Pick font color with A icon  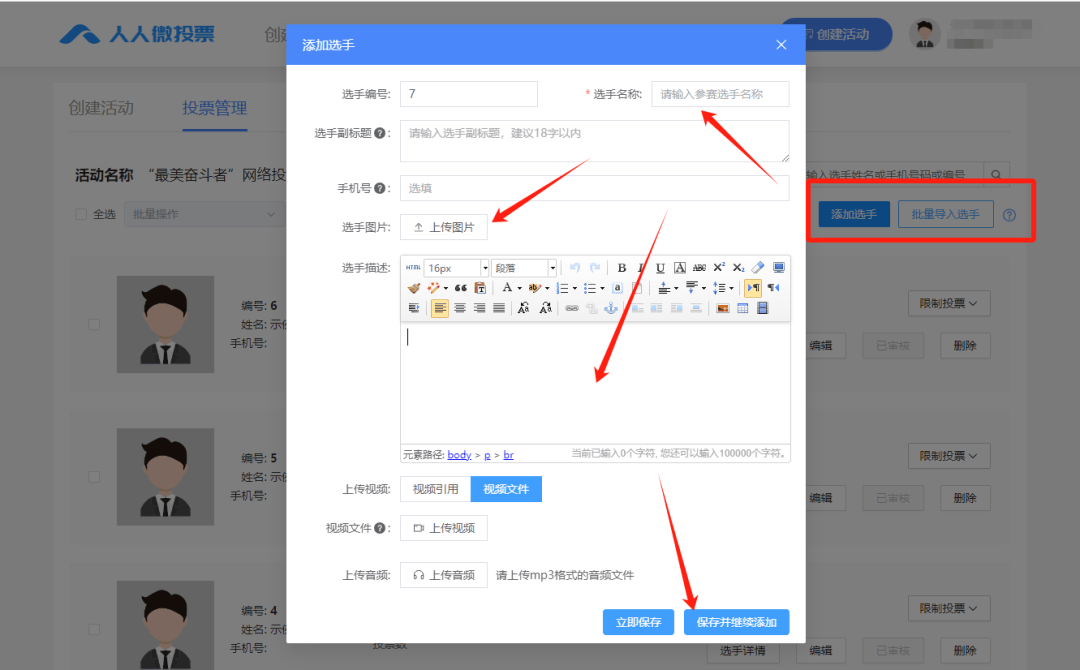click(507, 288)
